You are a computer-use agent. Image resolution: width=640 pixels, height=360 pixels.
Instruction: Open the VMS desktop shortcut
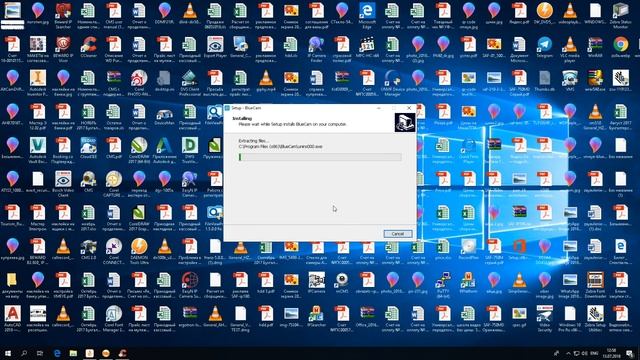tap(569, 82)
